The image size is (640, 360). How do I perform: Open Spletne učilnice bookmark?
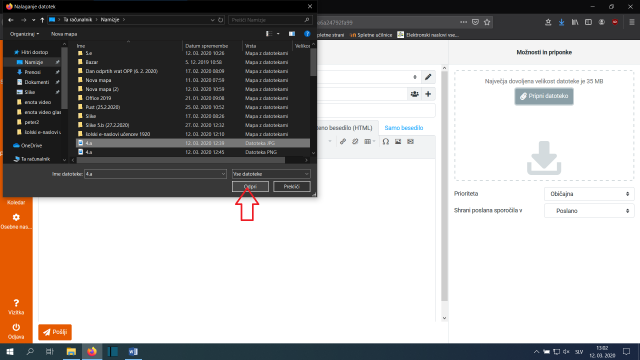tap(371, 35)
